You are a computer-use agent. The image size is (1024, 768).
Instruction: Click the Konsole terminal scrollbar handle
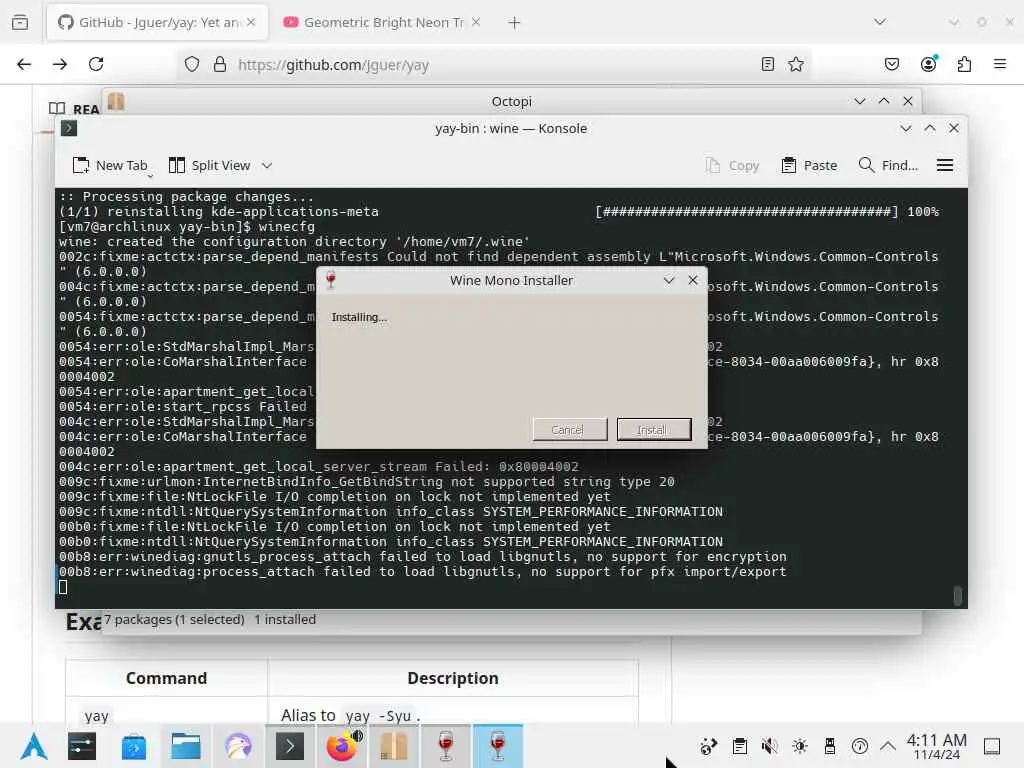tap(957, 595)
